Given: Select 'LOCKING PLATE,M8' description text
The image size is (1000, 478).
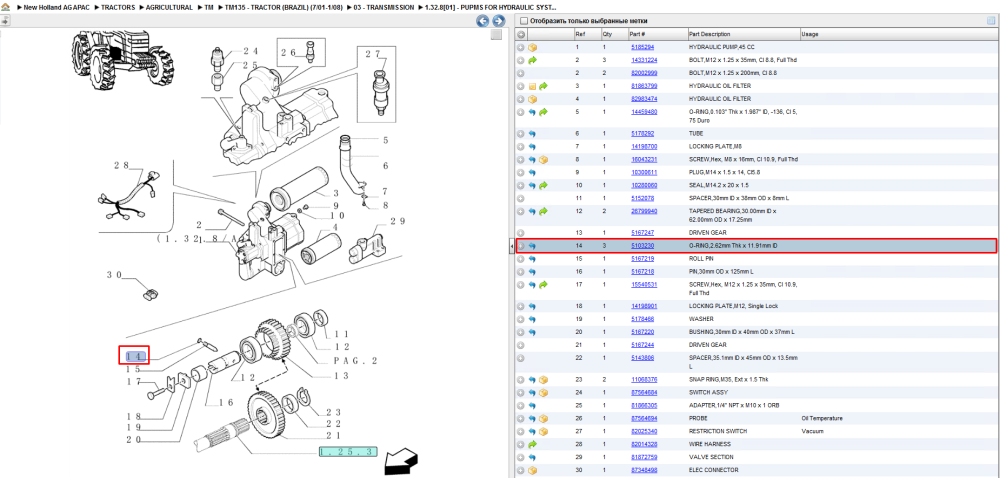Looking at the screenshot, I should (714, 147).
